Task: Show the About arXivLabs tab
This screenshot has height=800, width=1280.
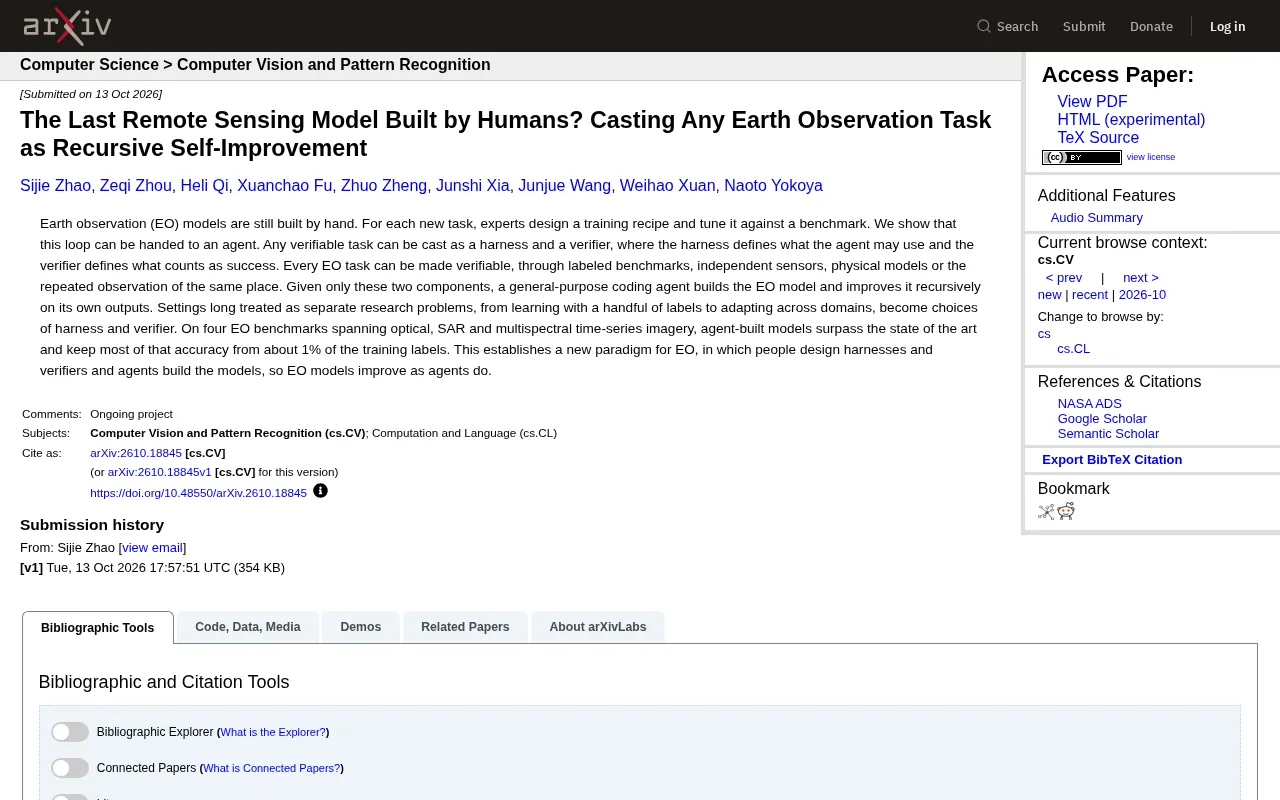Action: (598, 627)
